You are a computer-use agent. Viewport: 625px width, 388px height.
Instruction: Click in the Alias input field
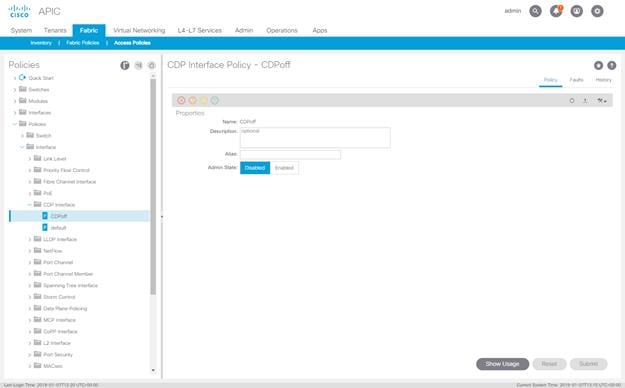pos(290,154)
